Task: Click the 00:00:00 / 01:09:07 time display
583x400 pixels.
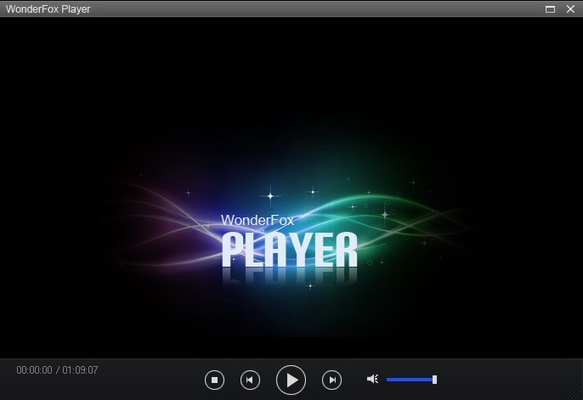Action: [57, 370]
